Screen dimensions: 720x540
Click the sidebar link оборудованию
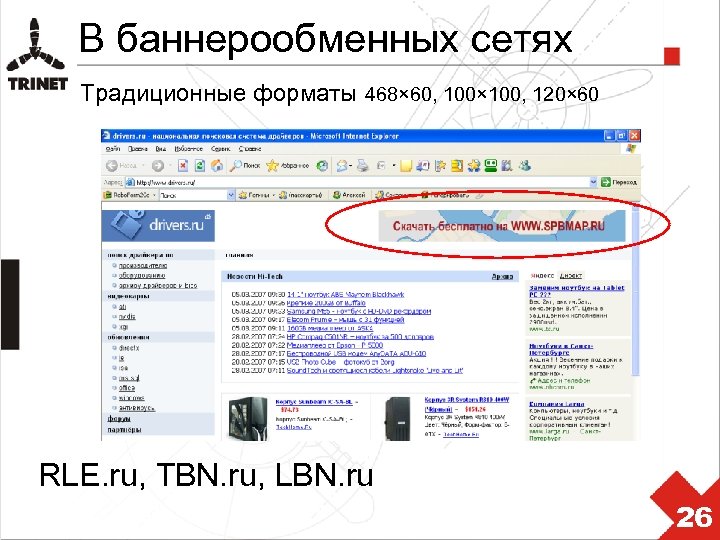142,276
